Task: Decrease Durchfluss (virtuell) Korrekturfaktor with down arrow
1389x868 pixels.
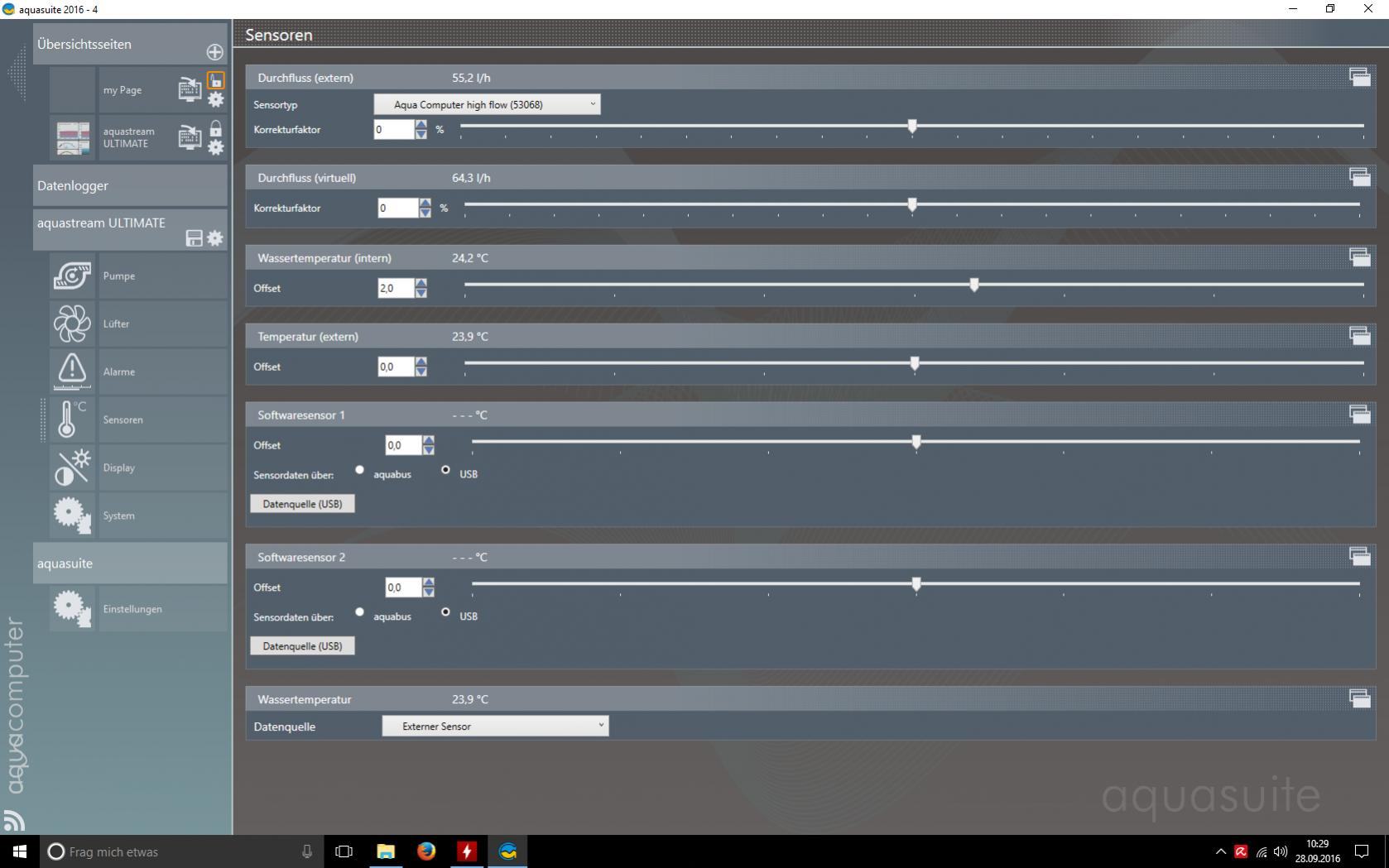Action: [425, 213]
